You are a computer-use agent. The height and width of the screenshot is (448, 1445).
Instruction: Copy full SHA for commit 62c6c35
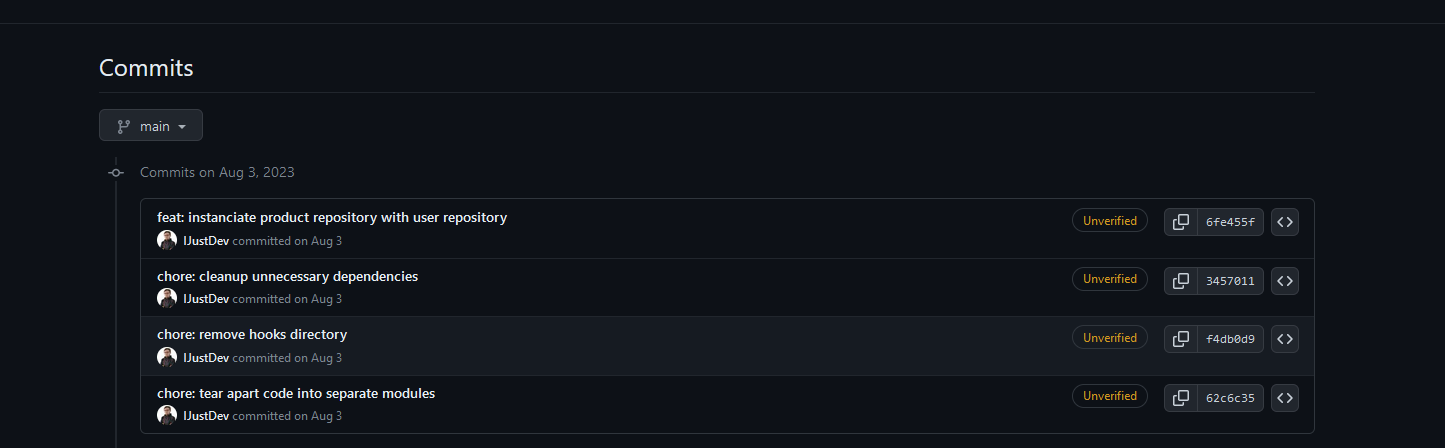click(x=1180, y=398)
